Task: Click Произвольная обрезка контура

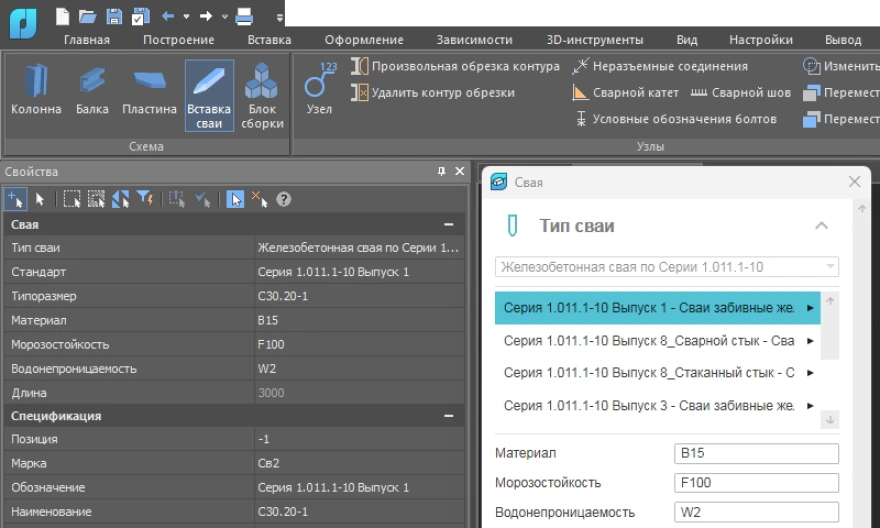Action: [455, 67]
